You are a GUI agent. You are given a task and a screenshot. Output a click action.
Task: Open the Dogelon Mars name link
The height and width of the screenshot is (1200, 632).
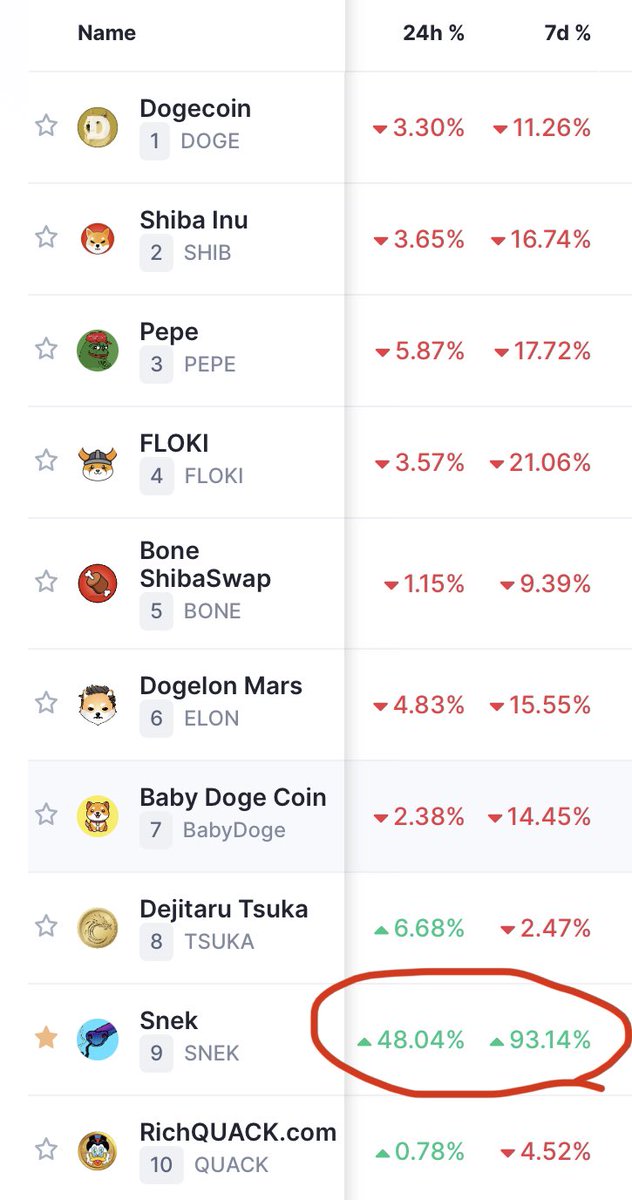221,687
